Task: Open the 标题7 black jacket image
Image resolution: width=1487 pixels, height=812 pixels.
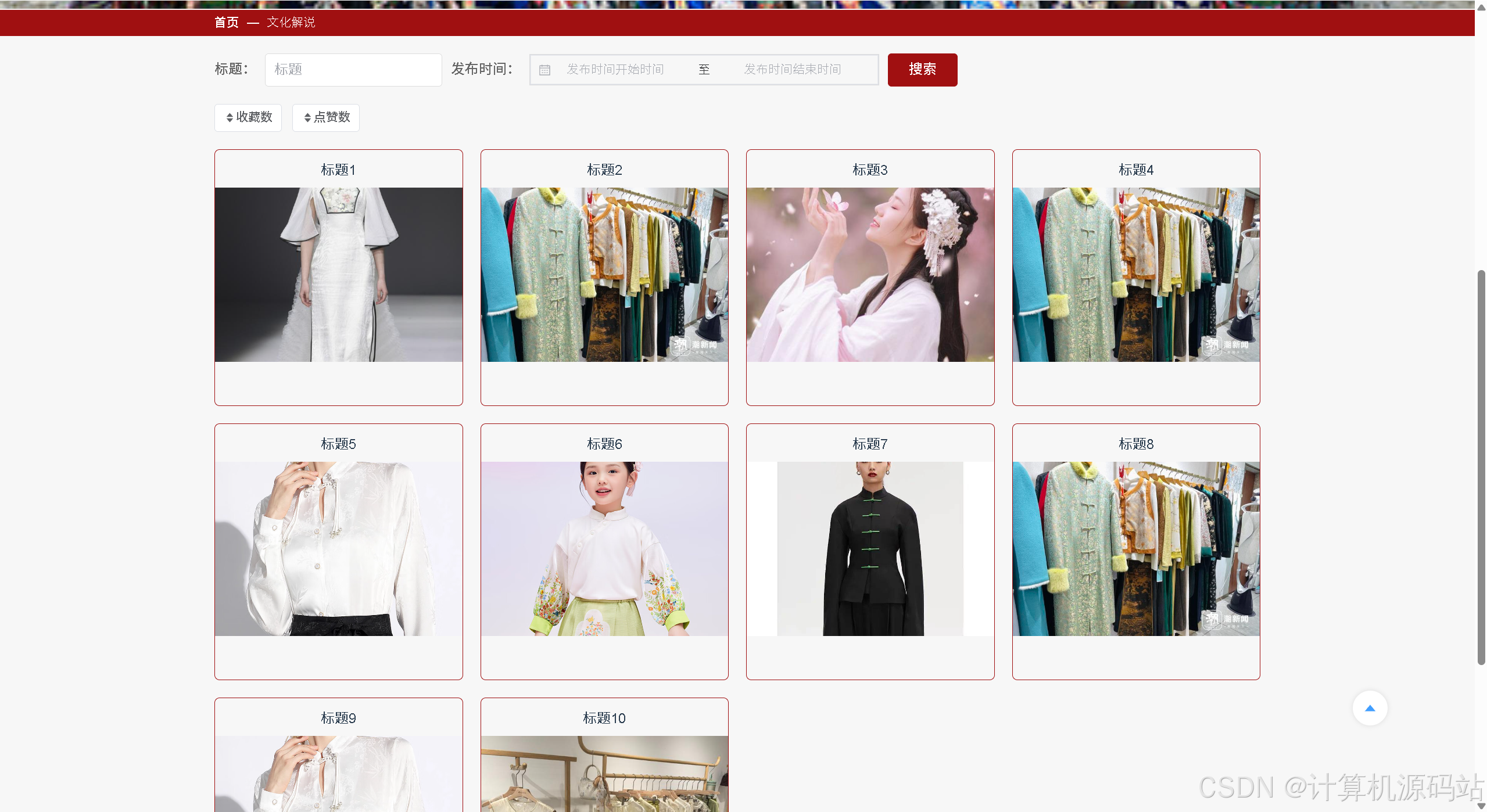Action: [870, 548]
